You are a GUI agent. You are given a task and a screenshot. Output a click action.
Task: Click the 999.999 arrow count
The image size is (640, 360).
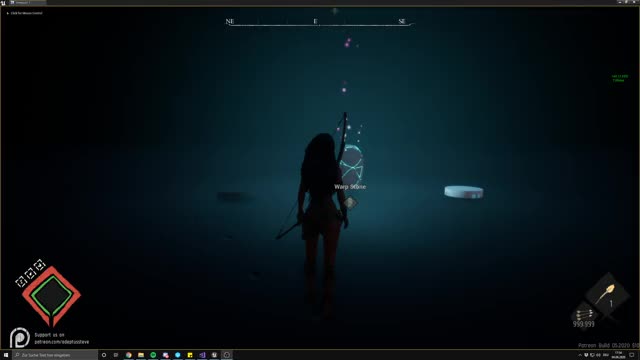pyautogui.click(x=584, y=324)
